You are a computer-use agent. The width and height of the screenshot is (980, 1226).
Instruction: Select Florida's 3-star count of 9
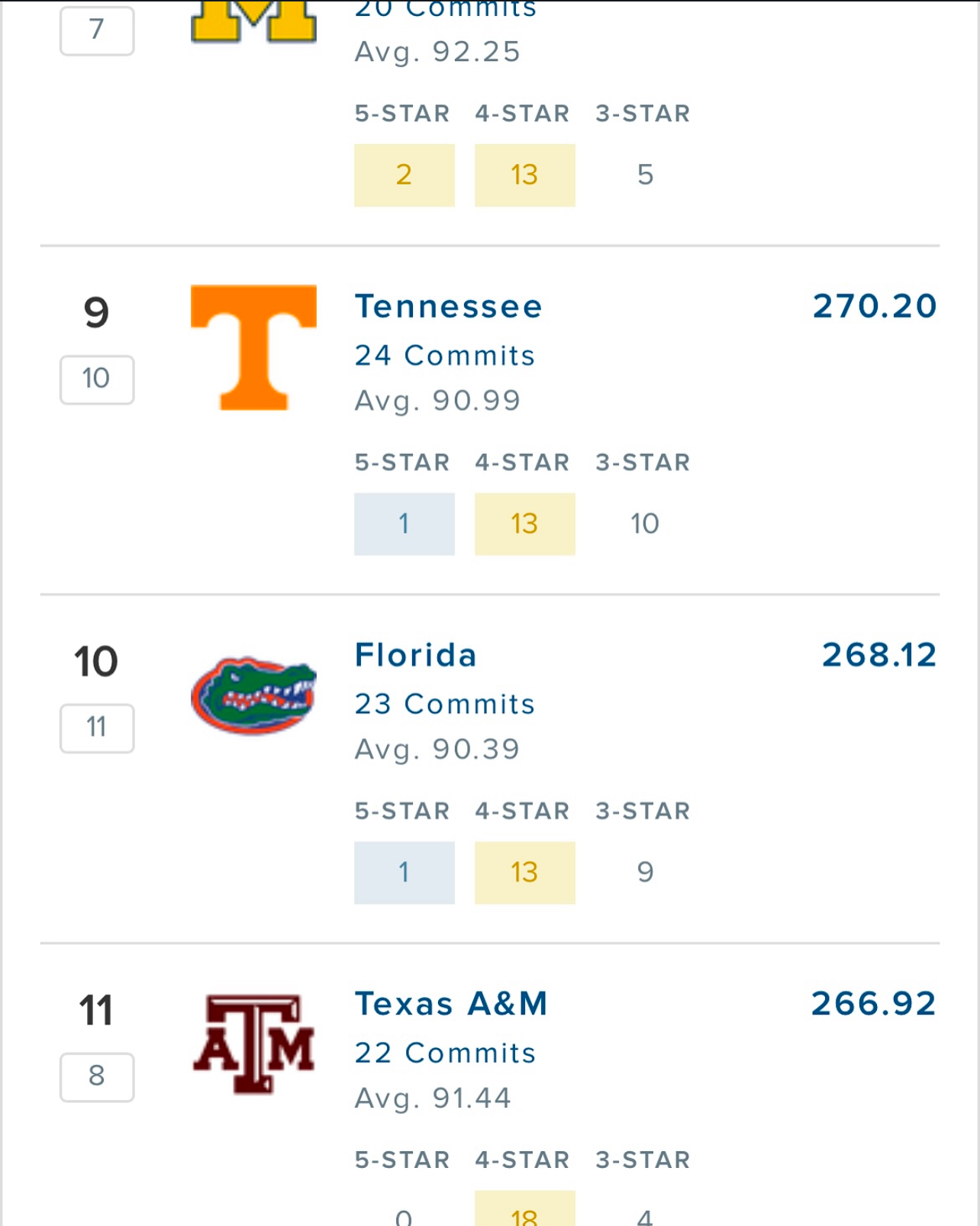coord(645,873)
